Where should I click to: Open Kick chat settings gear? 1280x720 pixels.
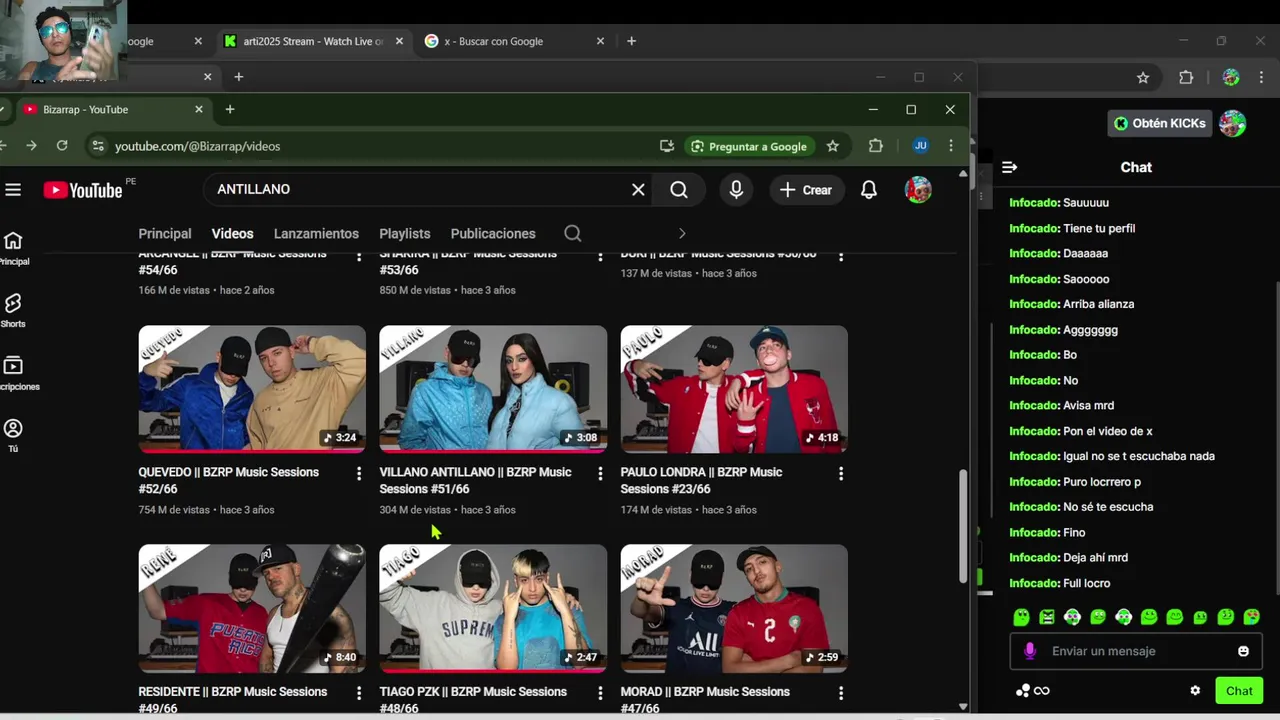tap(1195, 690)
